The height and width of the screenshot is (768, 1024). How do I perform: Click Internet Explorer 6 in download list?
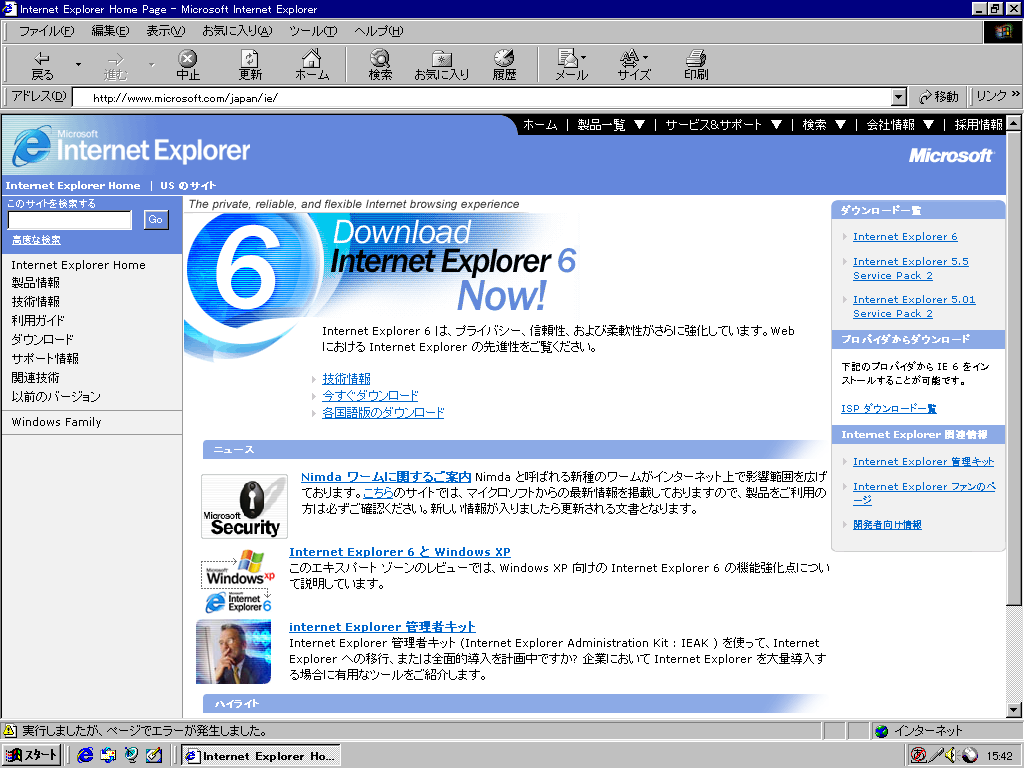905,236
